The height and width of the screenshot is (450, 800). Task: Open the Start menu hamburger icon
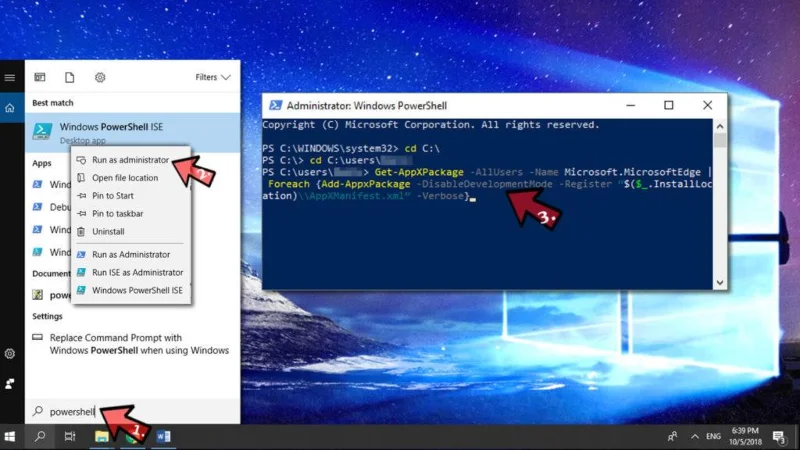click(x=10, y=78)
